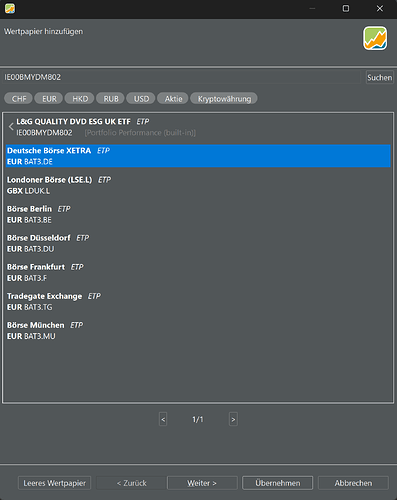Click the EUR BAT3.BE ticker text
397x500 pixels.
pos(29,220)
